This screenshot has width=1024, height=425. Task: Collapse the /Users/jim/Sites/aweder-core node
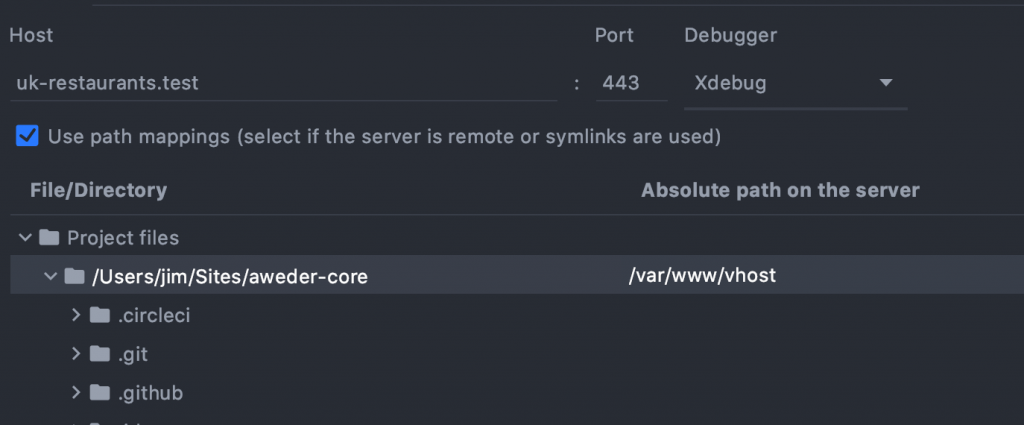pyautogui.click(x=50, y=277)
